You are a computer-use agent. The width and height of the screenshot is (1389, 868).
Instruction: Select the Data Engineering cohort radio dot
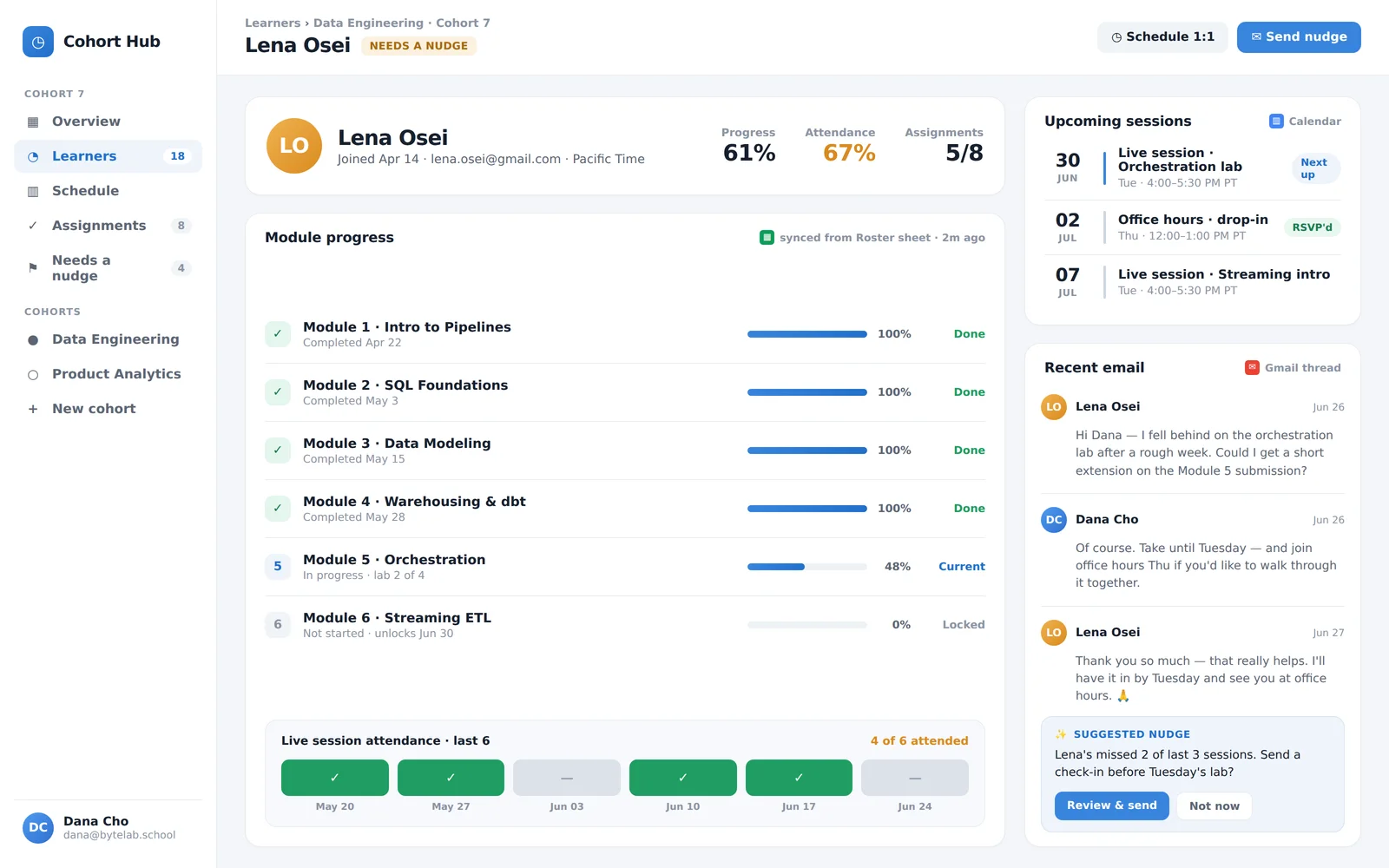pyautogui.click(x=33, y=340)
